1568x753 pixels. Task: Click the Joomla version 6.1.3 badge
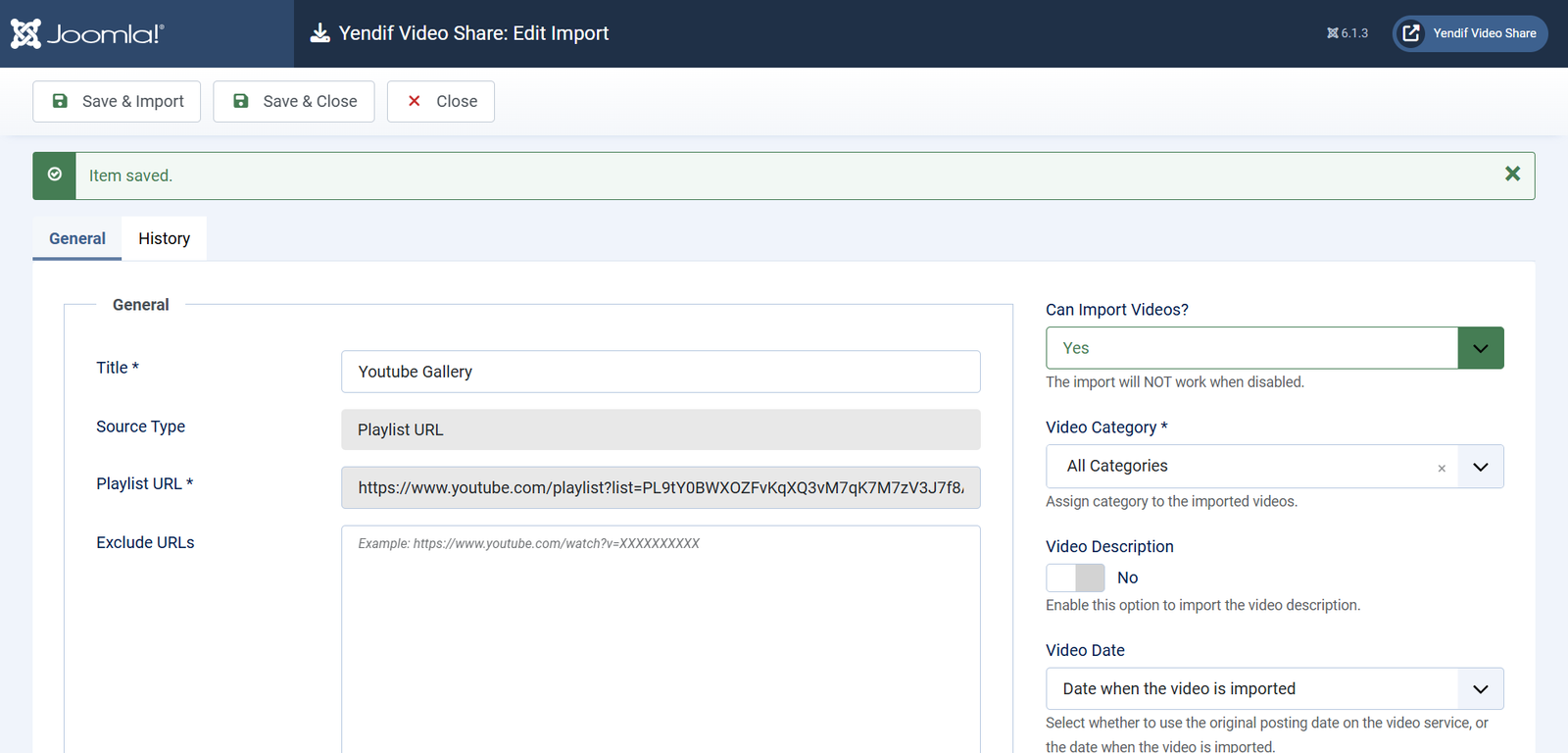point(1347,33)
